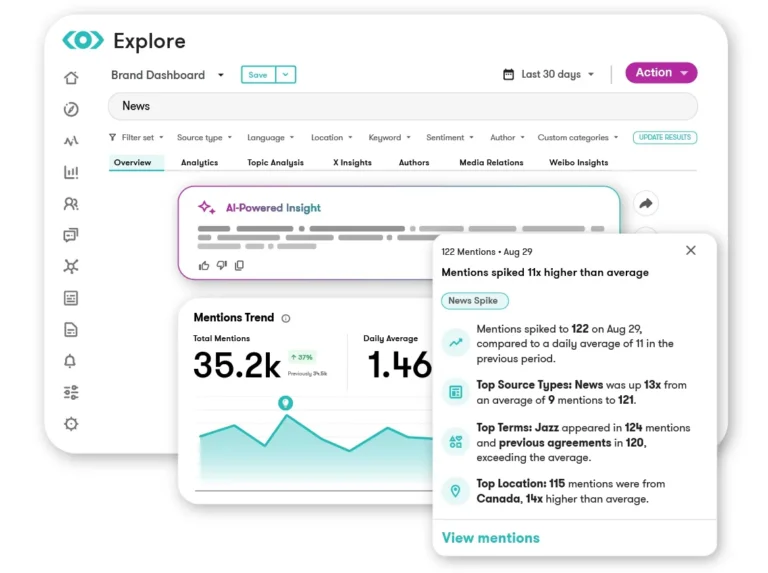Viewport: 768px width, 573px height.
Task: Open the Filter set dropdown
Action: 136,138
